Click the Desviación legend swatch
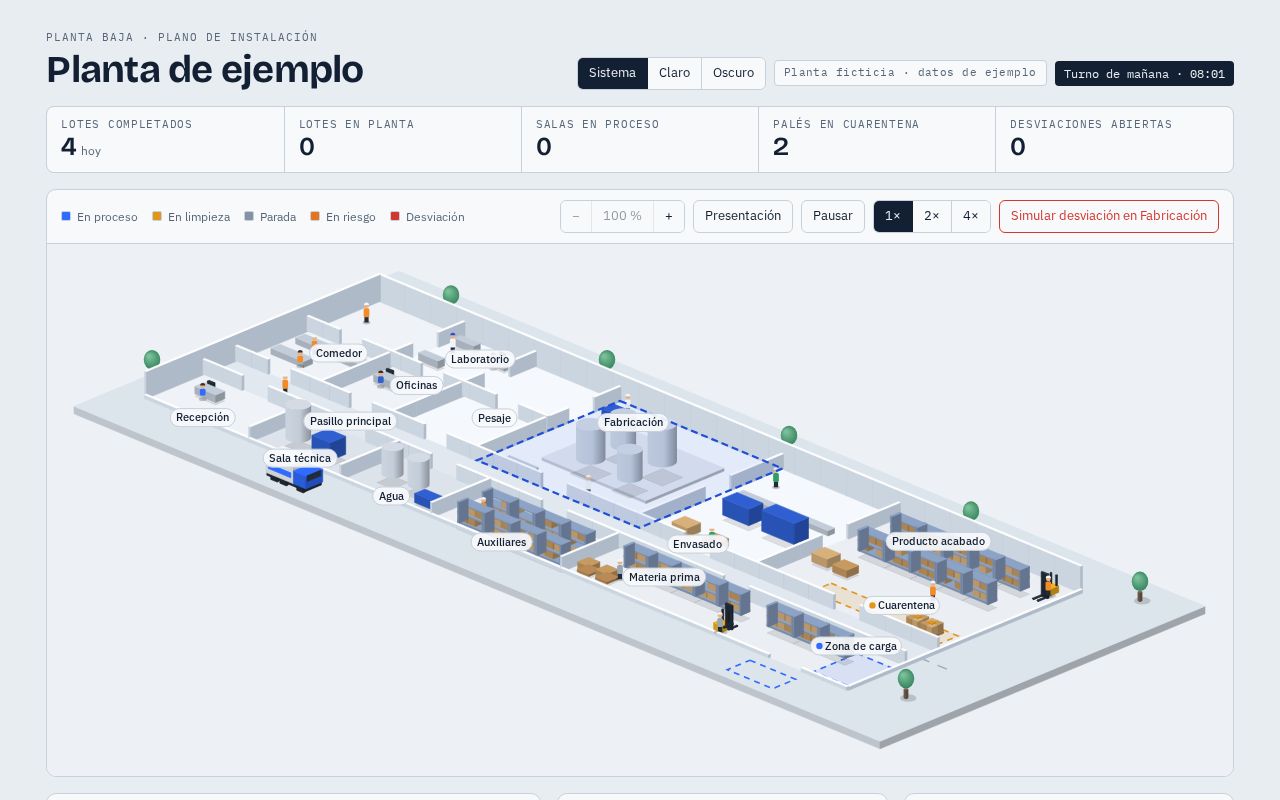1280x800 pixels. [x=395, y=216]
